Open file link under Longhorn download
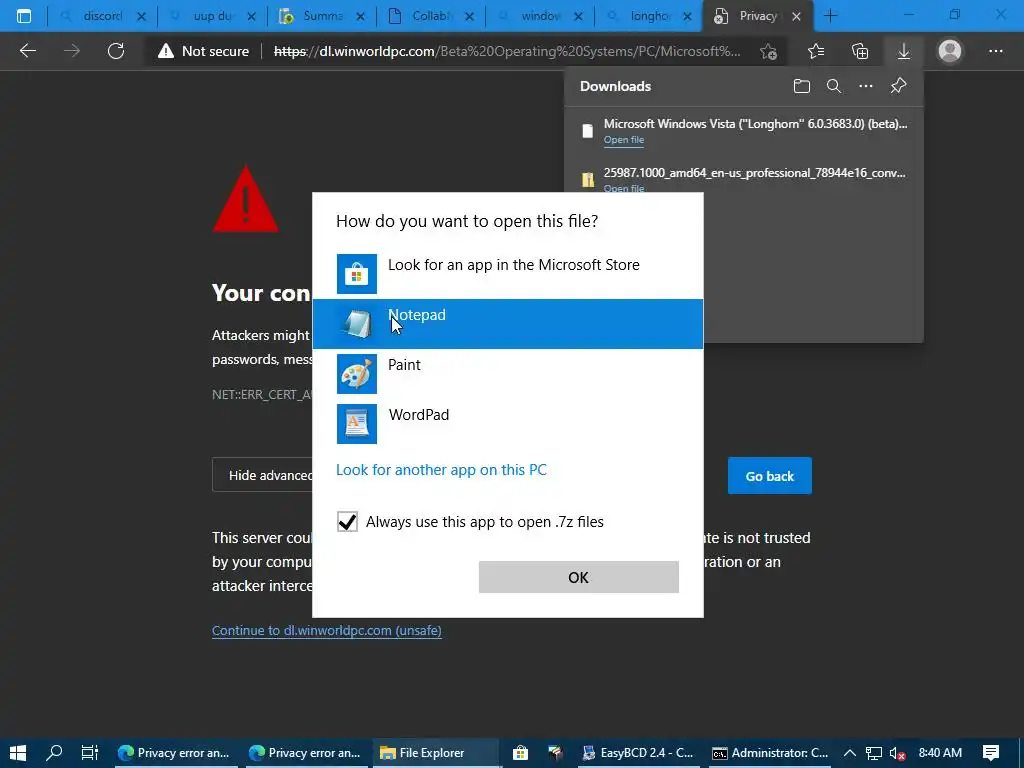 click(624, 140)
